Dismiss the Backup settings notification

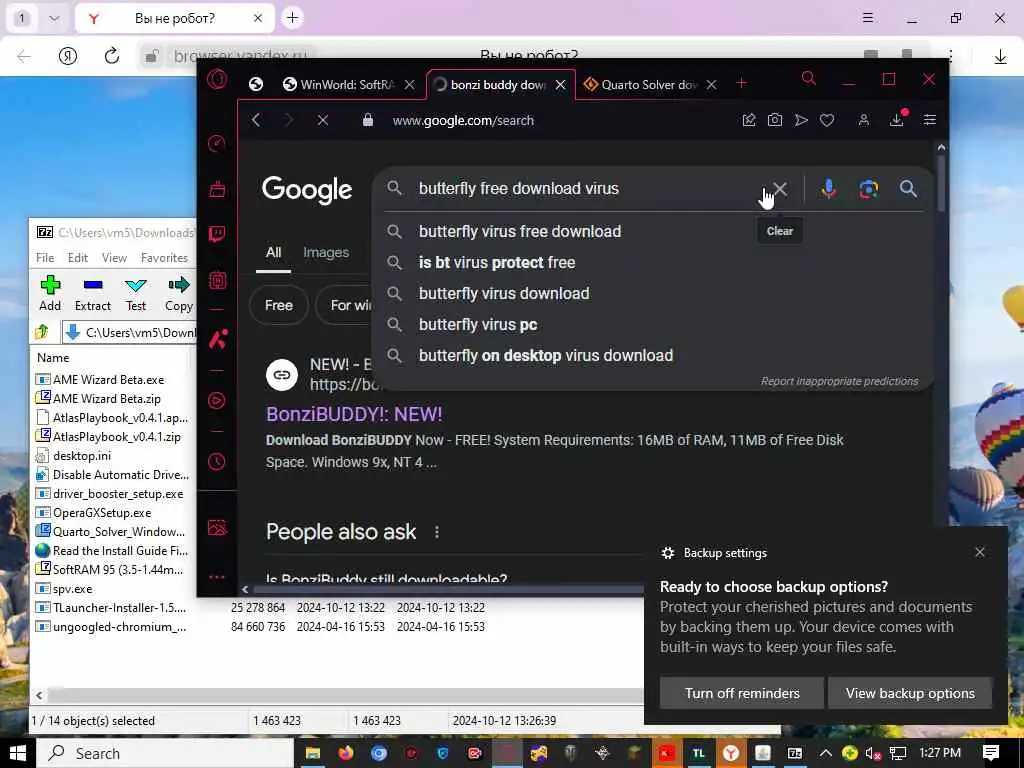coord(980,552)
